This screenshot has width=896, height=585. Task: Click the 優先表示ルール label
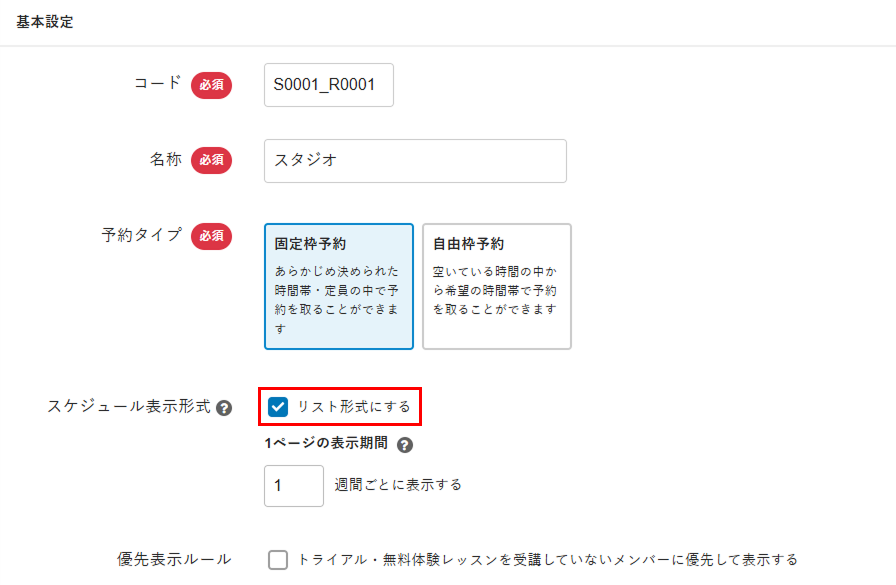(x=174, y=559)
